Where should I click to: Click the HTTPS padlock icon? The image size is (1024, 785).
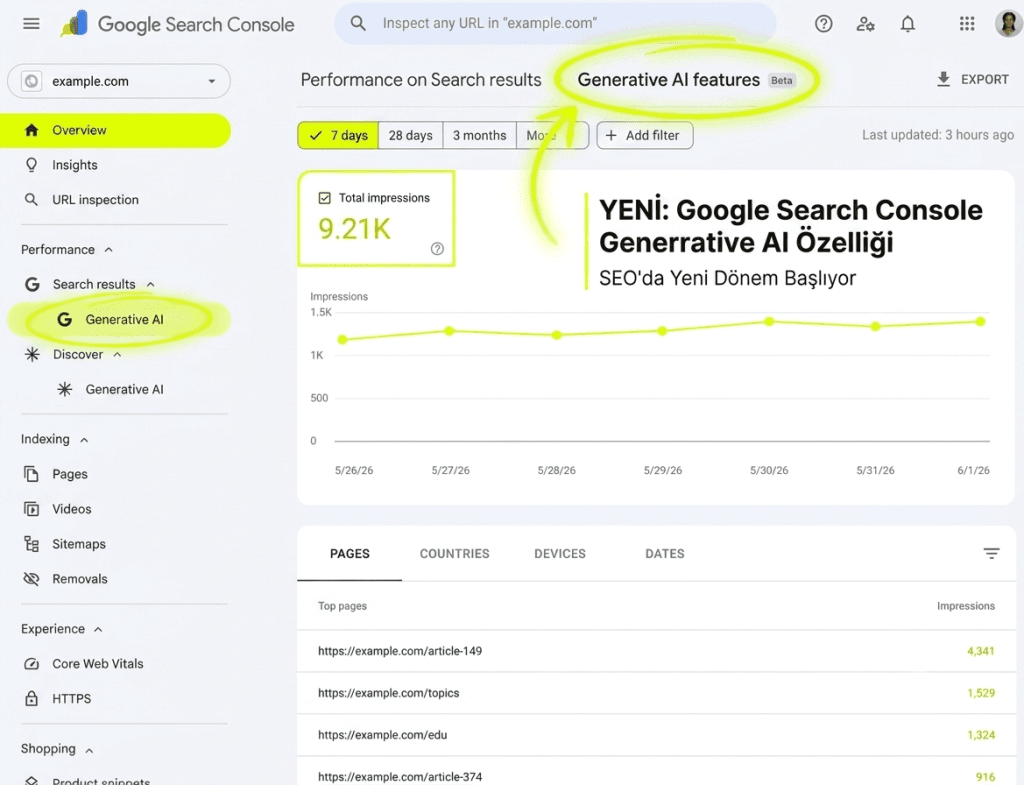coord(31,698)
